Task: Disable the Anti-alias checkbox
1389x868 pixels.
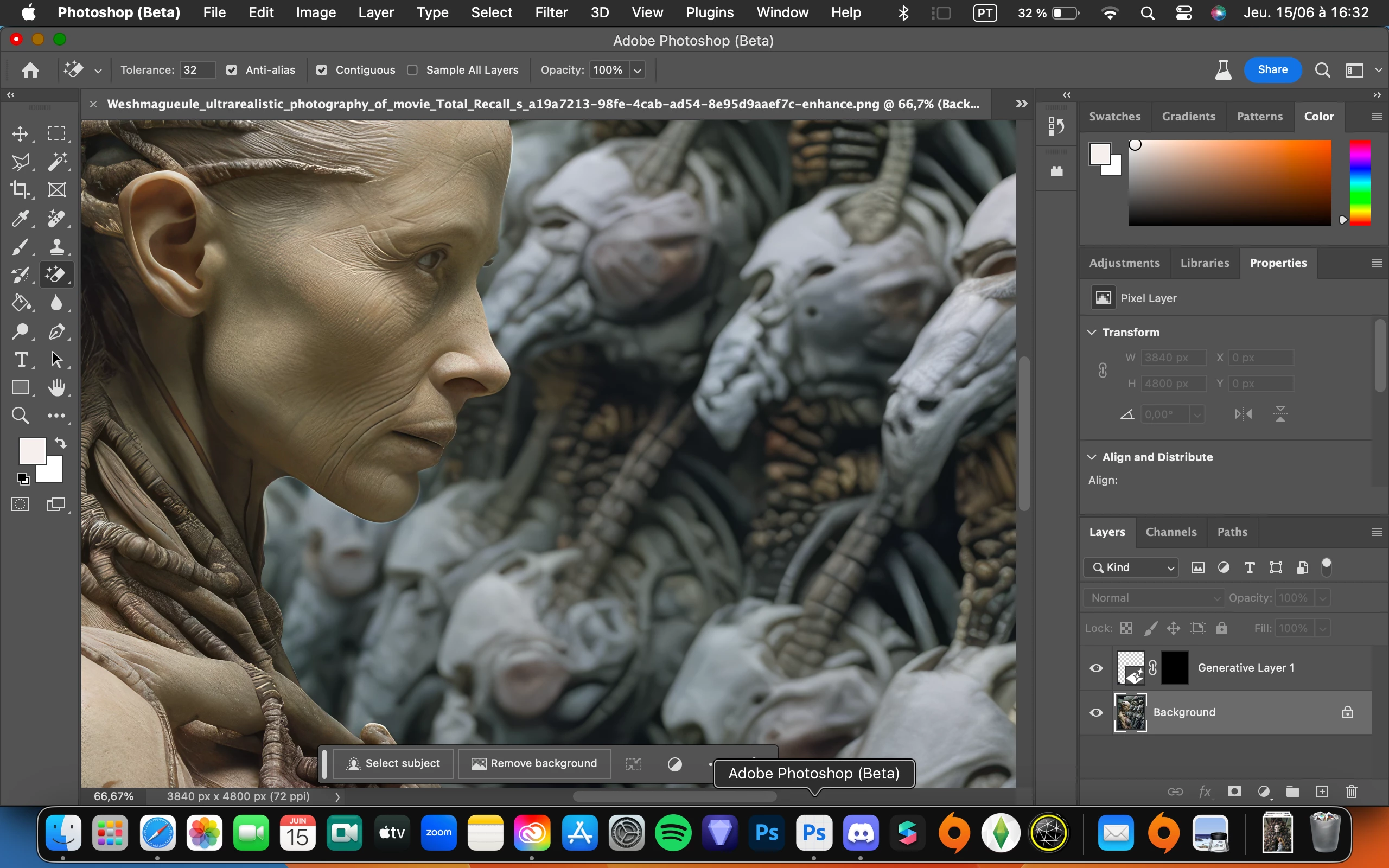Action: (x=231, y=70)
